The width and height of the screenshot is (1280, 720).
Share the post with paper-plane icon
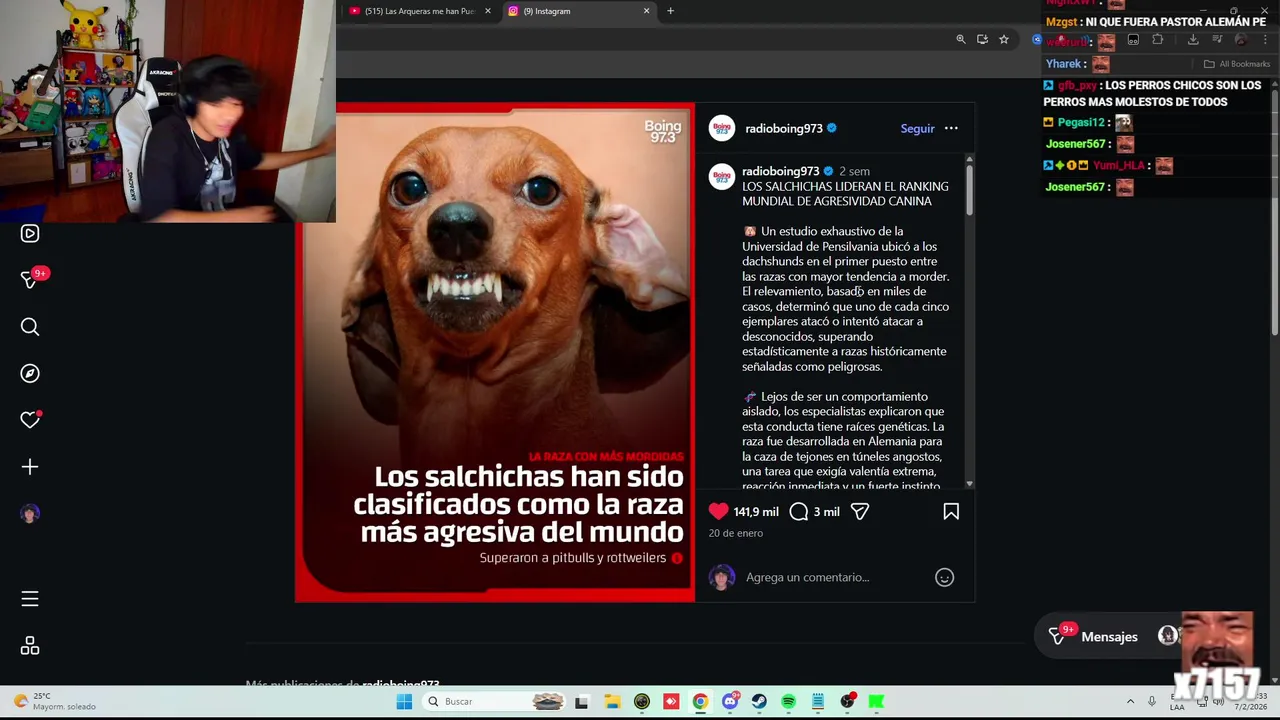tap(860, 511)
